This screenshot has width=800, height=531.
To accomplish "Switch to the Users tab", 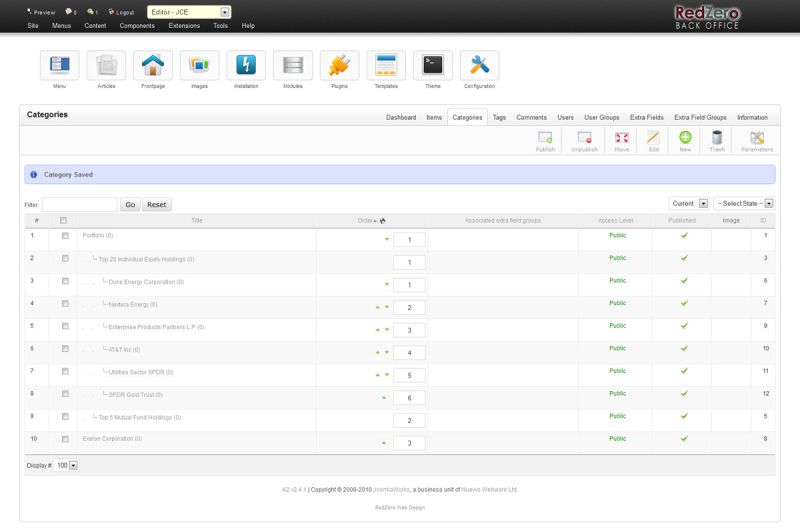I will (565, 117).
